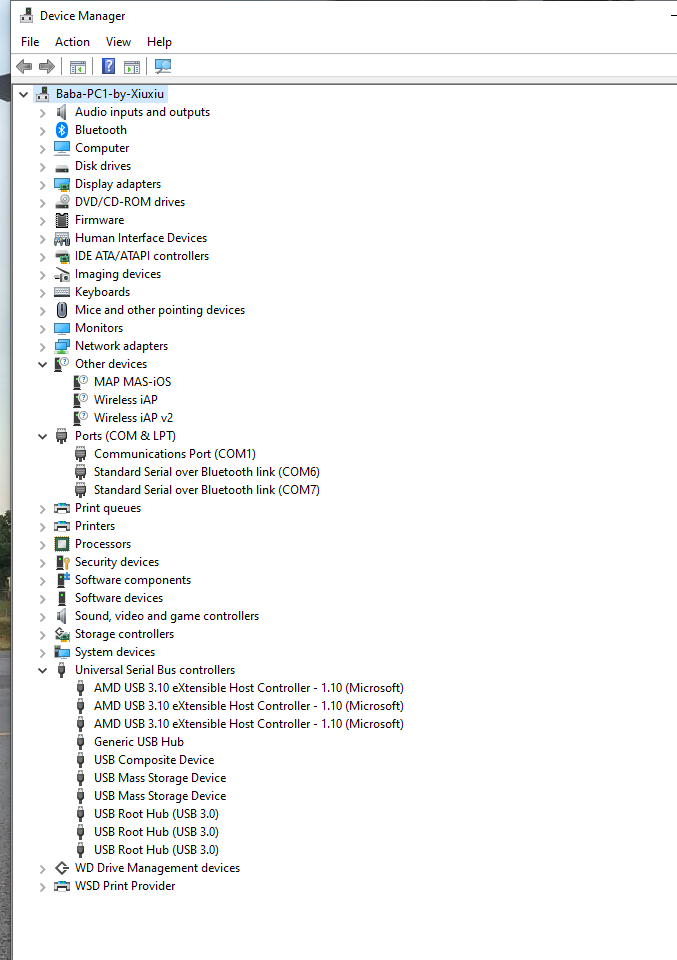Click the Security devices key icon
The height and width of the screenshot is (960, 677).
pos(62,562)
